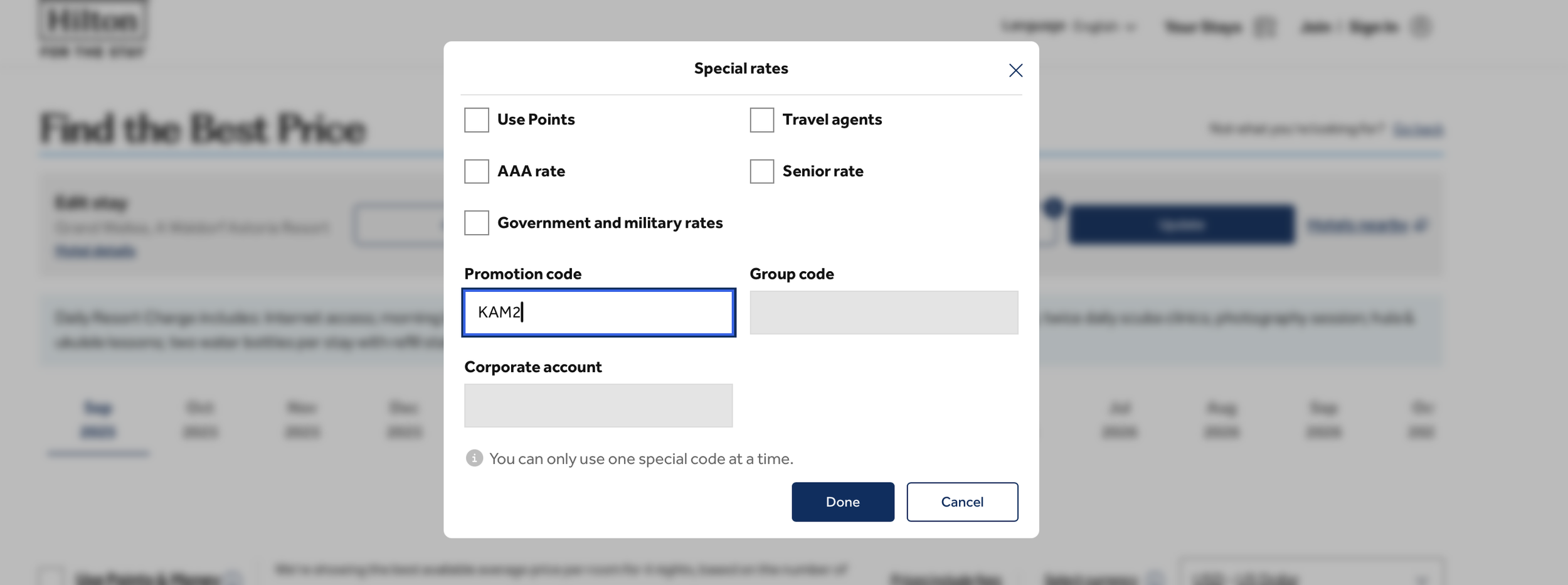Click the Corporate account input box

click(598, 405)
